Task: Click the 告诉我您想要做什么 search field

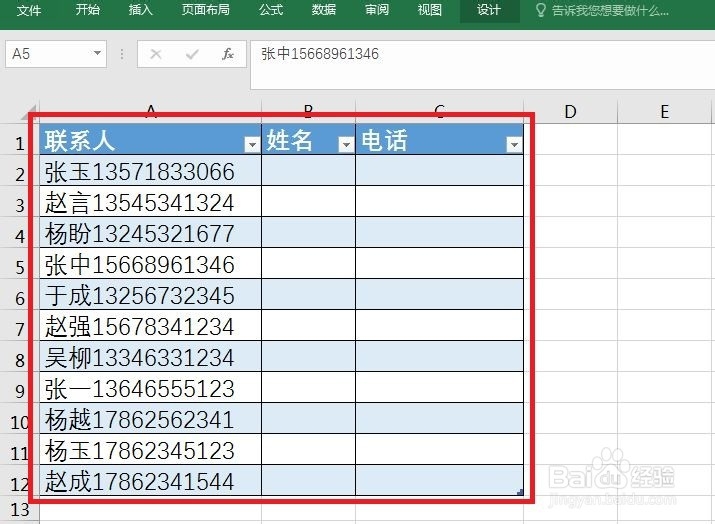Action: click(x=610, y=10)
